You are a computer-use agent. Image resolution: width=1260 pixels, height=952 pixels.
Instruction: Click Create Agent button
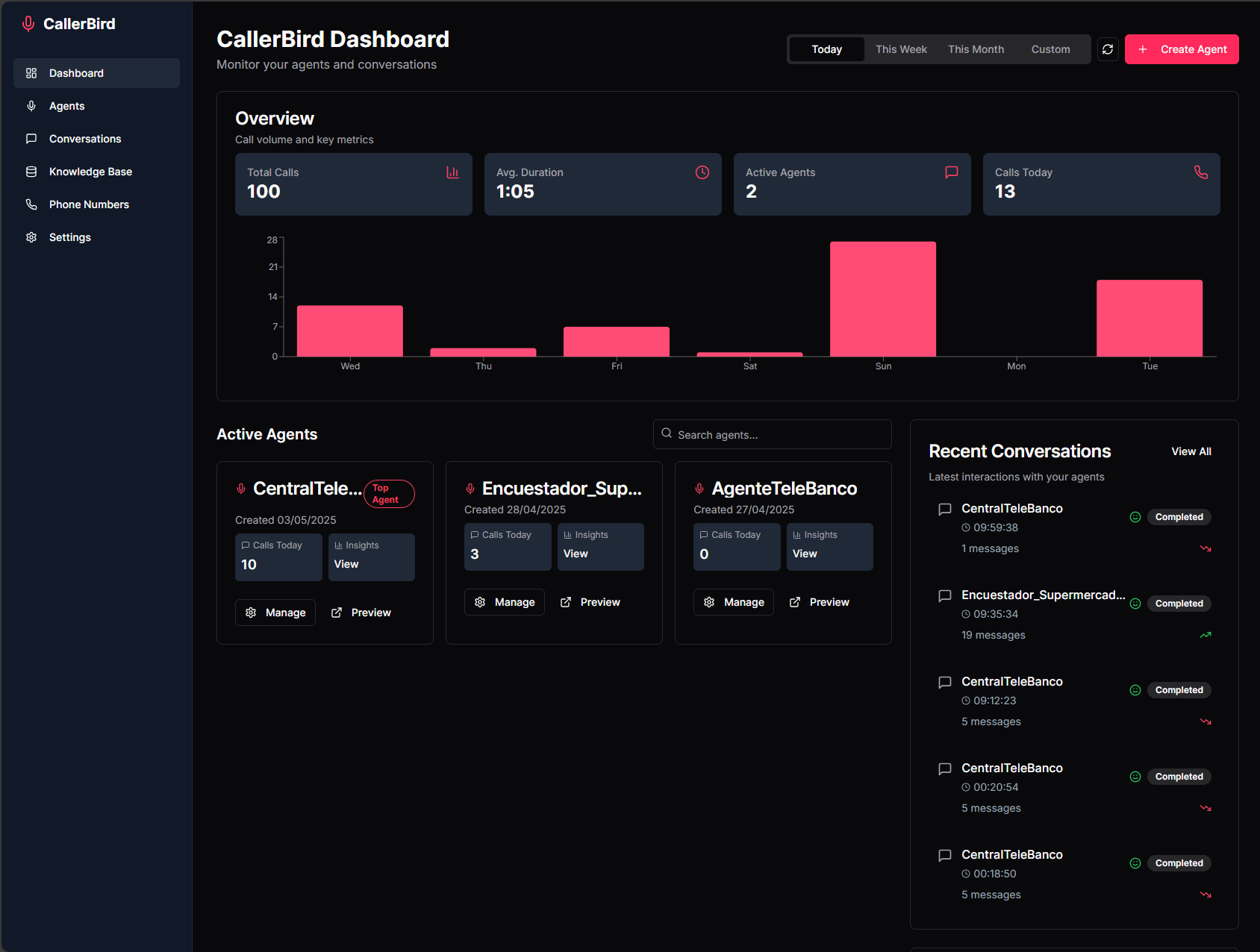coord(1182,48)
